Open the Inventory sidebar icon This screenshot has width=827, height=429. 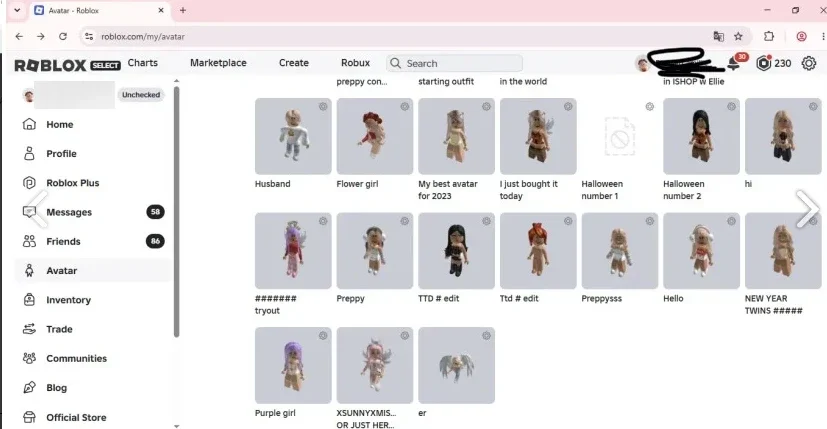[30, 300]
